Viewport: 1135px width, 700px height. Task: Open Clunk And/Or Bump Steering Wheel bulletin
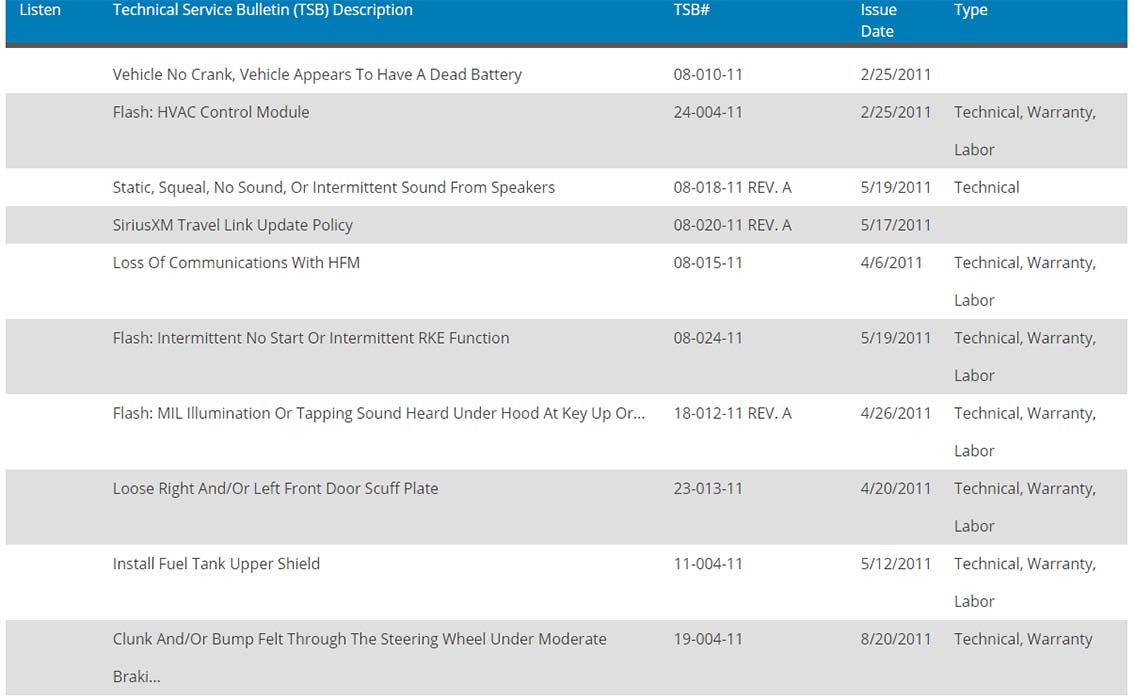click(359, 657)
